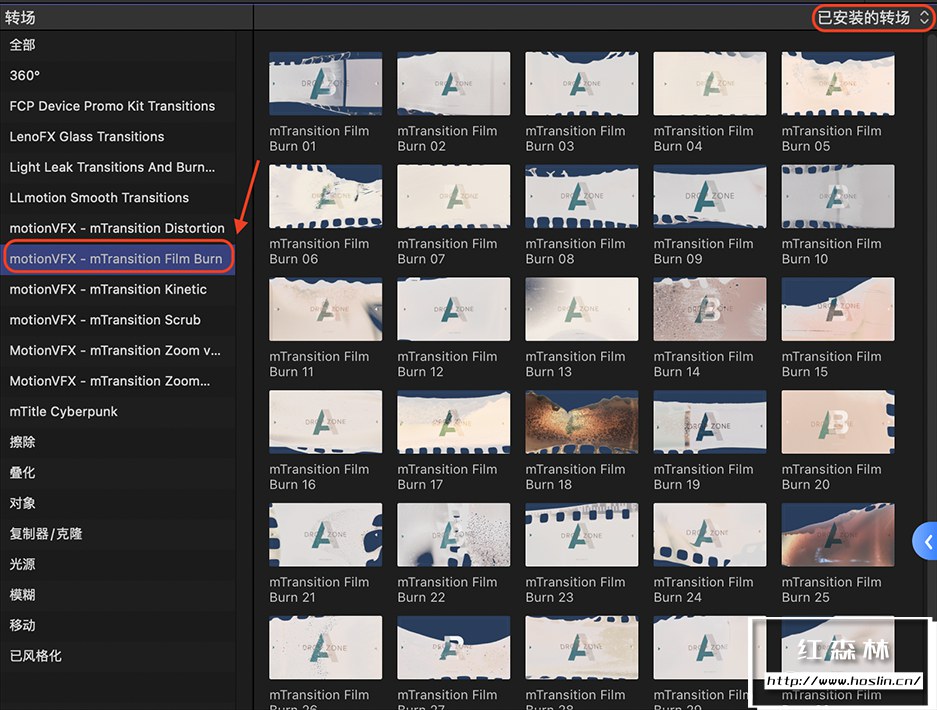Select mTransition Film Burn 07 thumbnail

point(454,196)
